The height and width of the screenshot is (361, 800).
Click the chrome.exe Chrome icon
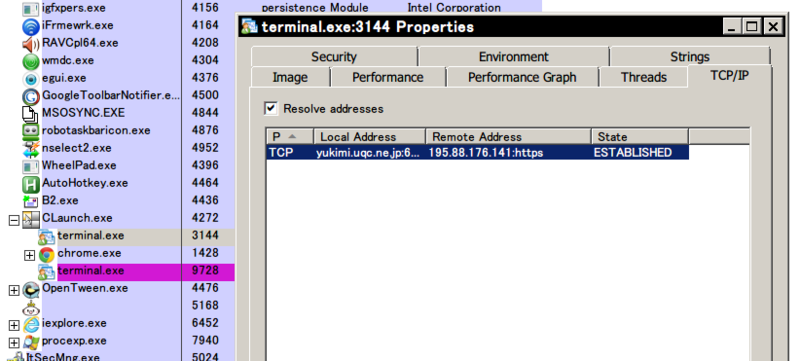point(46,254)
